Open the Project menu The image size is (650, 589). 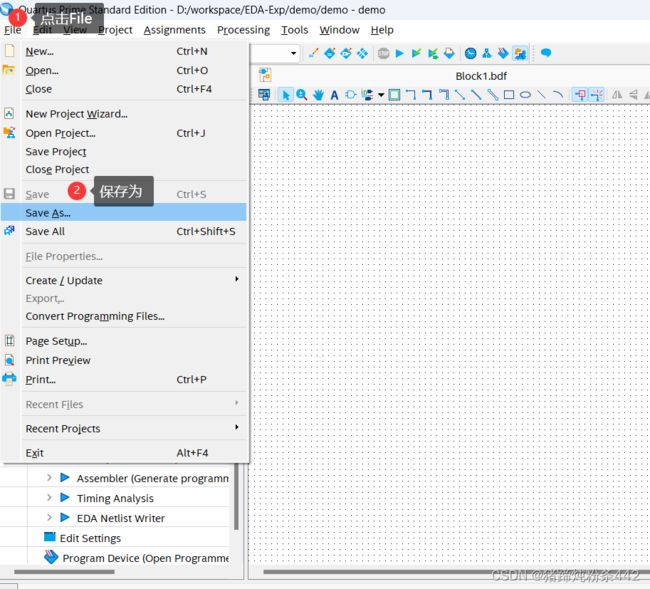click(x=115, y=30)
